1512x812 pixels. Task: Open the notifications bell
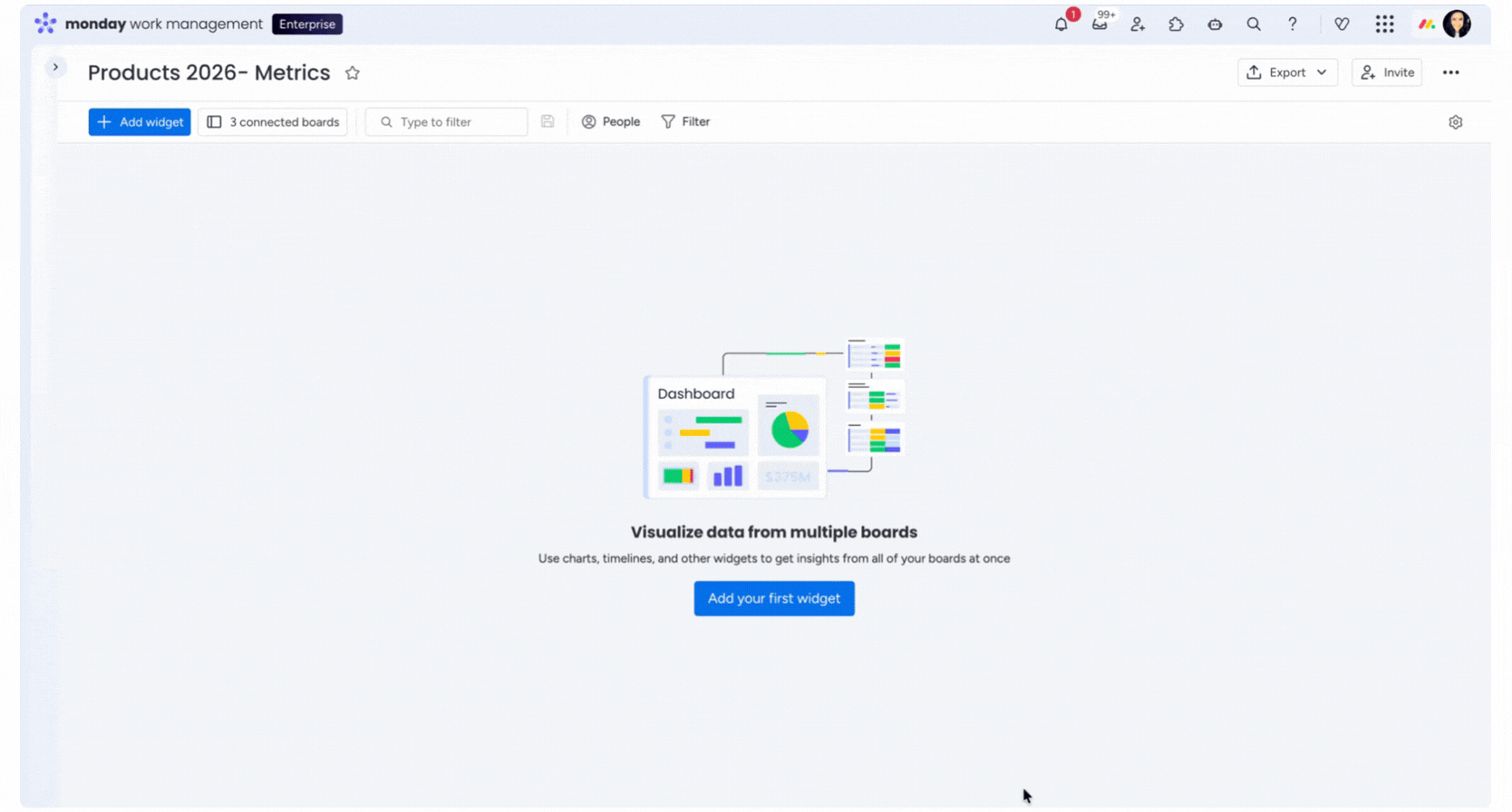click(1061, 24)
